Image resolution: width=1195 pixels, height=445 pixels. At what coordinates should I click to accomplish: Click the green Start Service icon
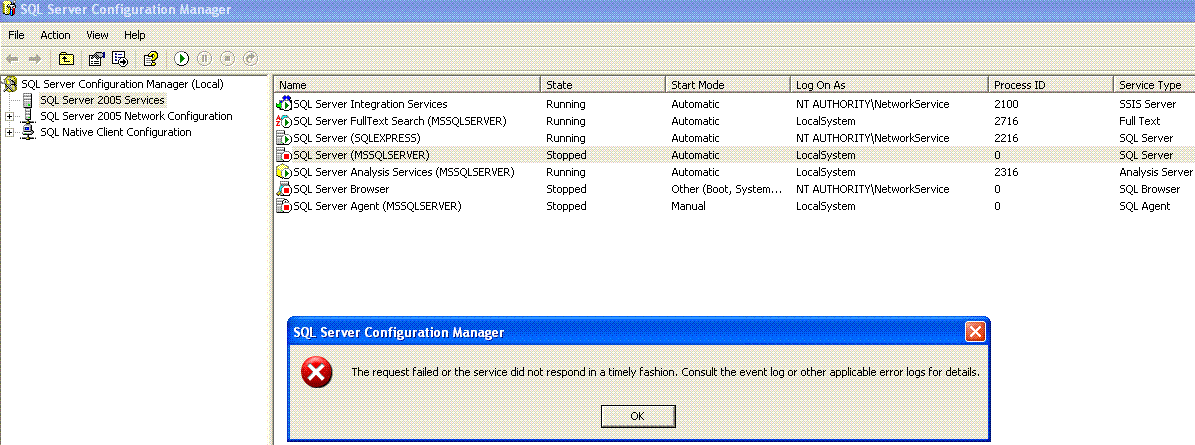pos(181,59)
